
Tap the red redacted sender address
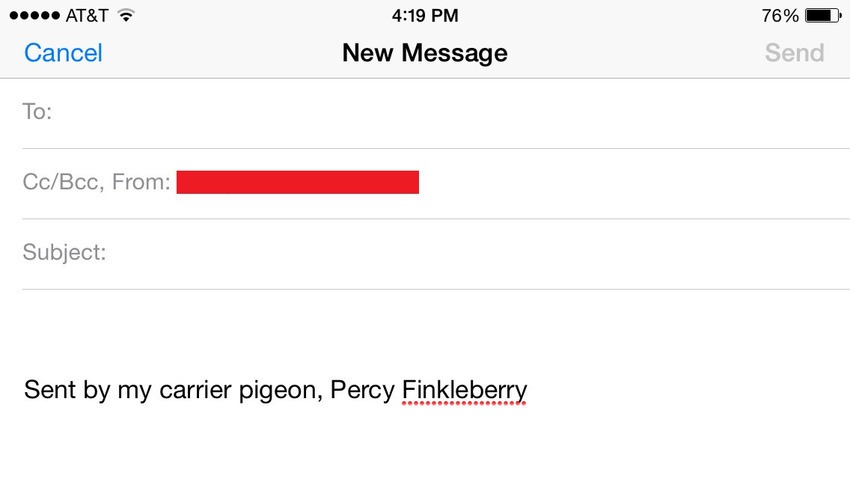point(298,182)
